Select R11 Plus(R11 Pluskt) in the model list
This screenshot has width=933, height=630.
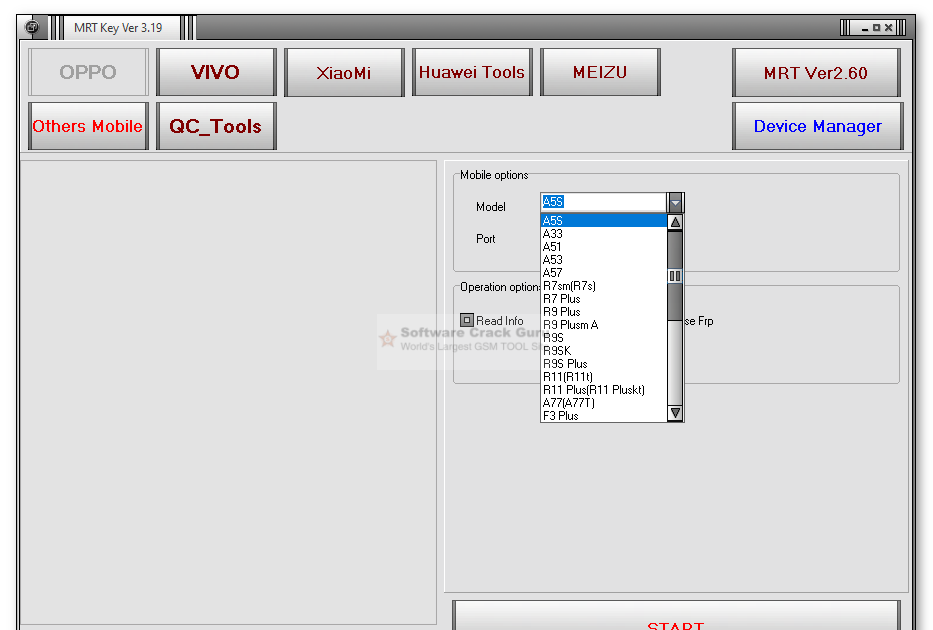pyautogui.click(x=603, y=390)
